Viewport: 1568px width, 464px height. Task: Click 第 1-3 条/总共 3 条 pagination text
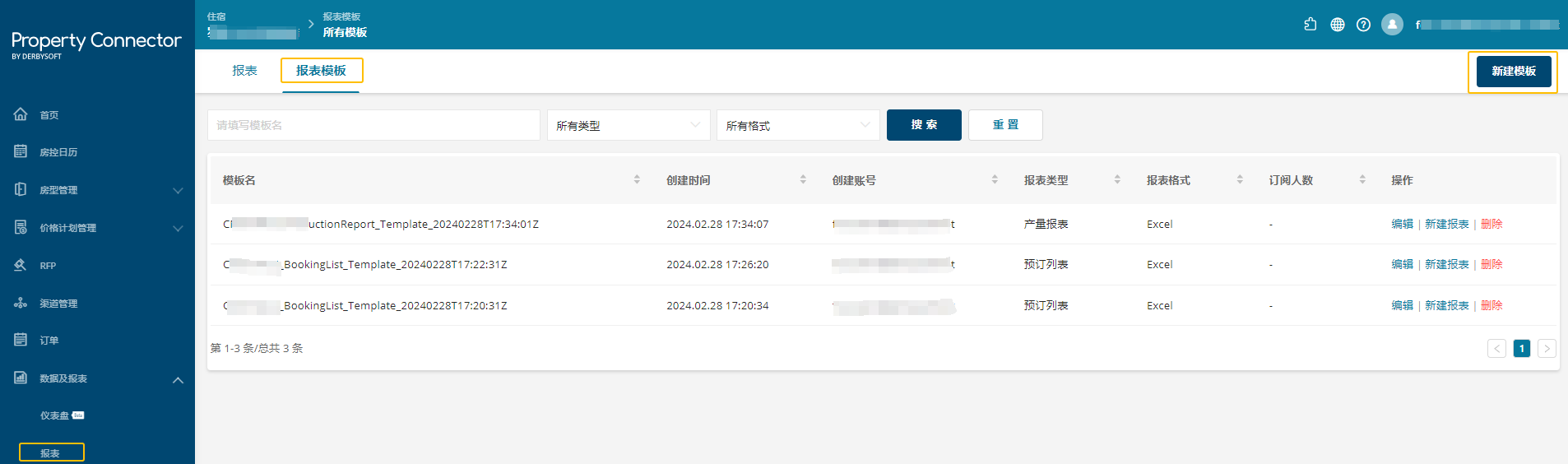[x=257, y=349]
